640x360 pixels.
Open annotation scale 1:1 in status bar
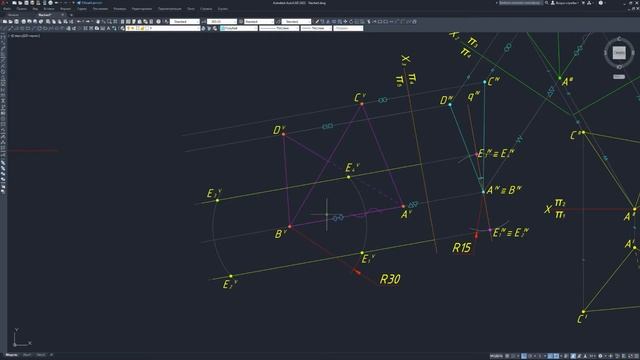coord(592,356)
